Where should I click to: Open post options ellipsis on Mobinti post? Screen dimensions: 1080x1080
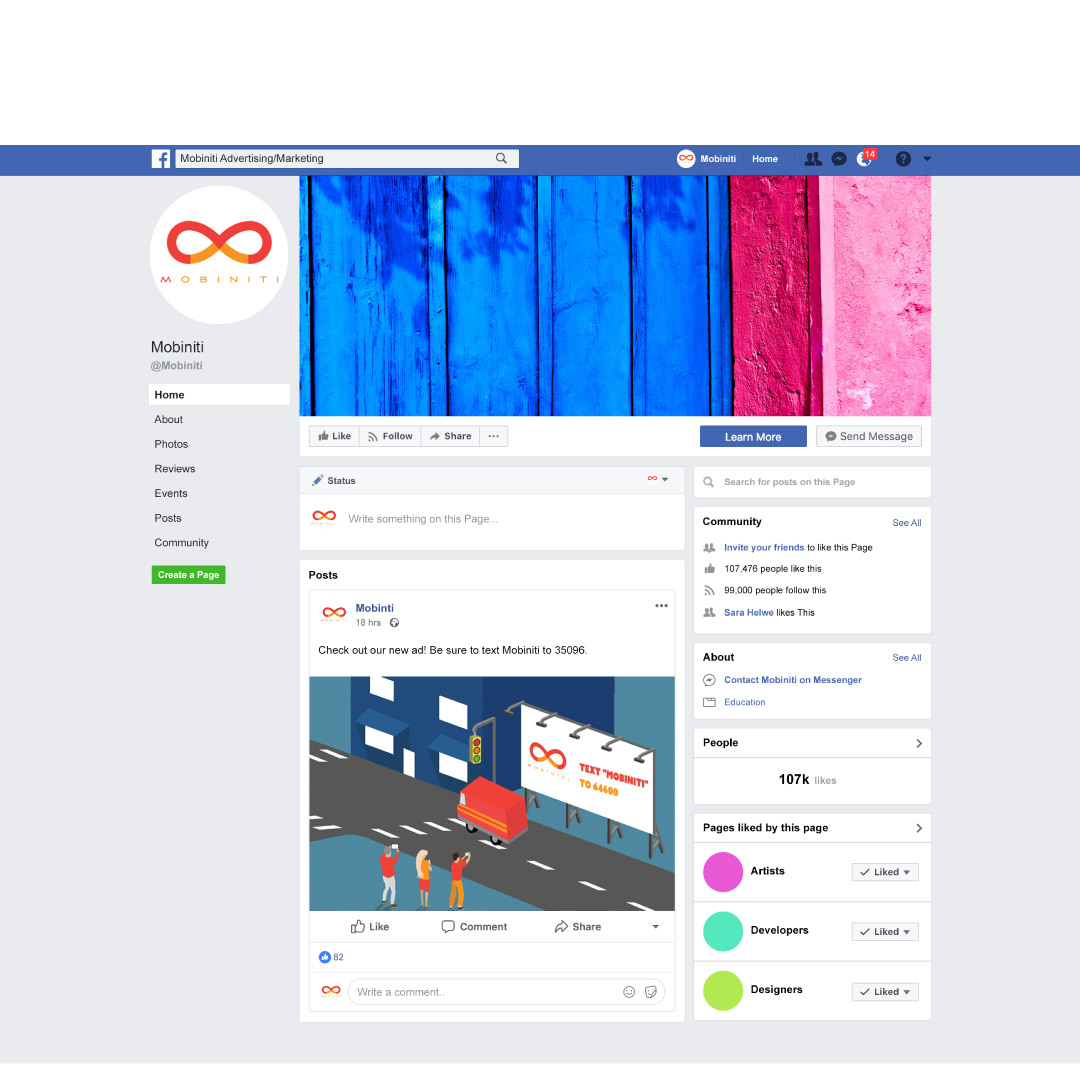[x=661, y=606]
